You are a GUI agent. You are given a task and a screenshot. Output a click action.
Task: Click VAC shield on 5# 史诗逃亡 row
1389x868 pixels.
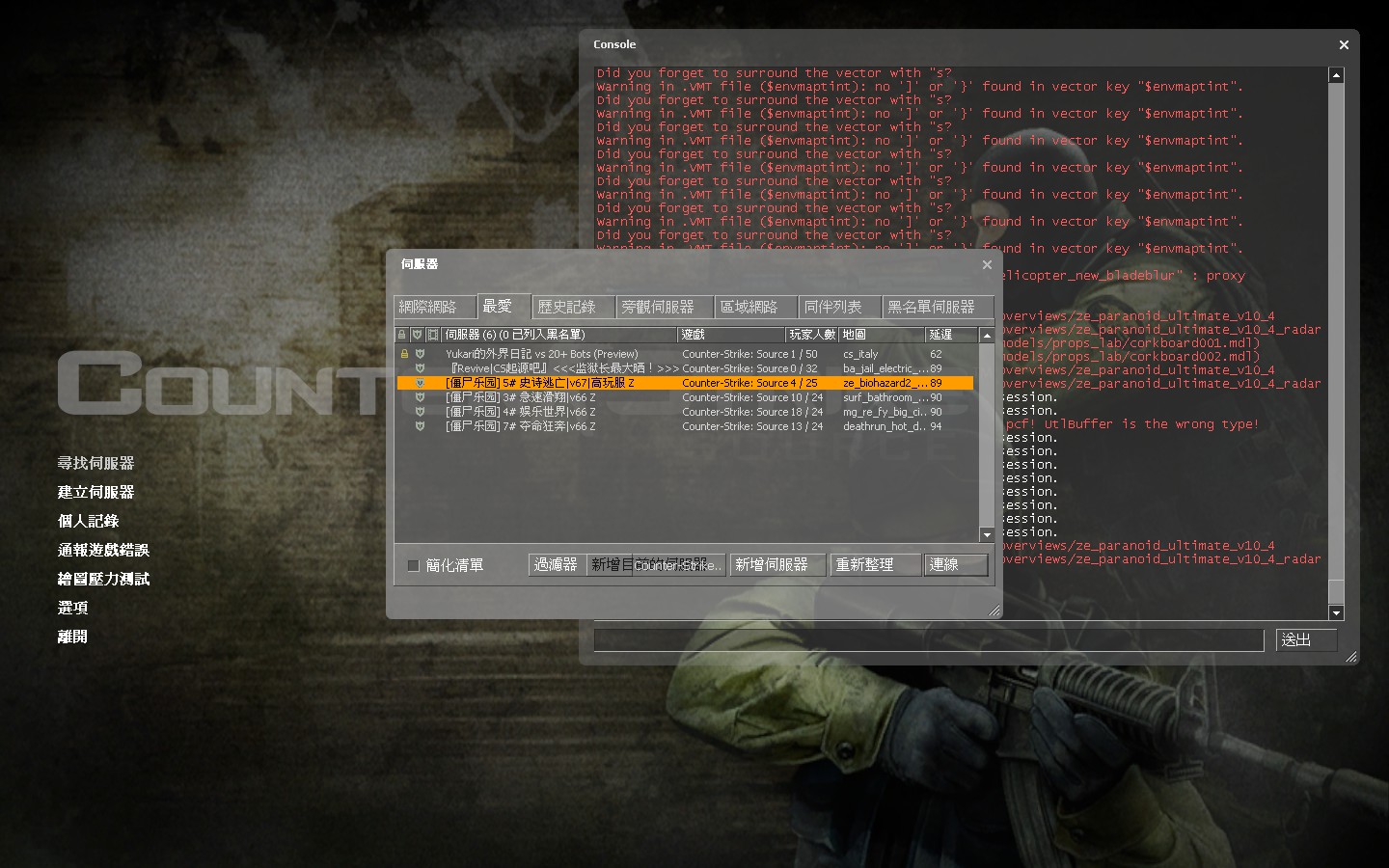[x=420, y=383]
